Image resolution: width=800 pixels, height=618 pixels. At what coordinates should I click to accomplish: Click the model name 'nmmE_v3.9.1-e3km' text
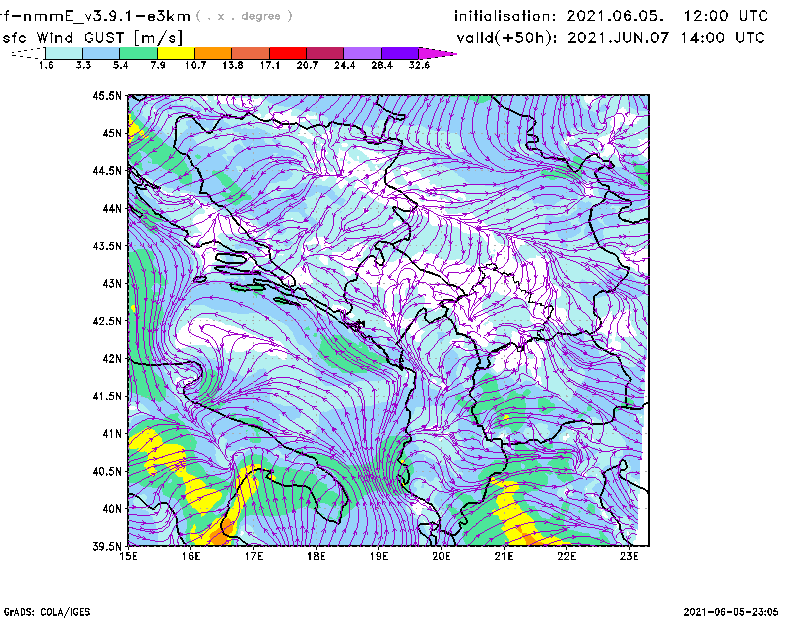(x=107, y=16)
